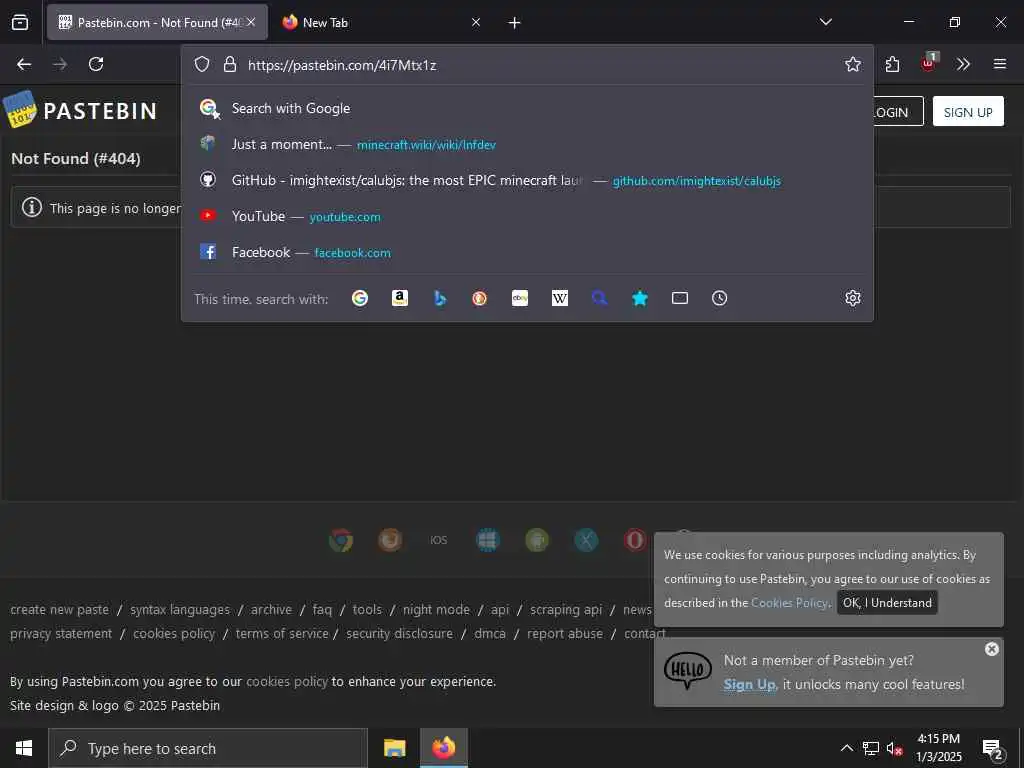
Task: Search this time with Google icon
Action: (360, 298)
